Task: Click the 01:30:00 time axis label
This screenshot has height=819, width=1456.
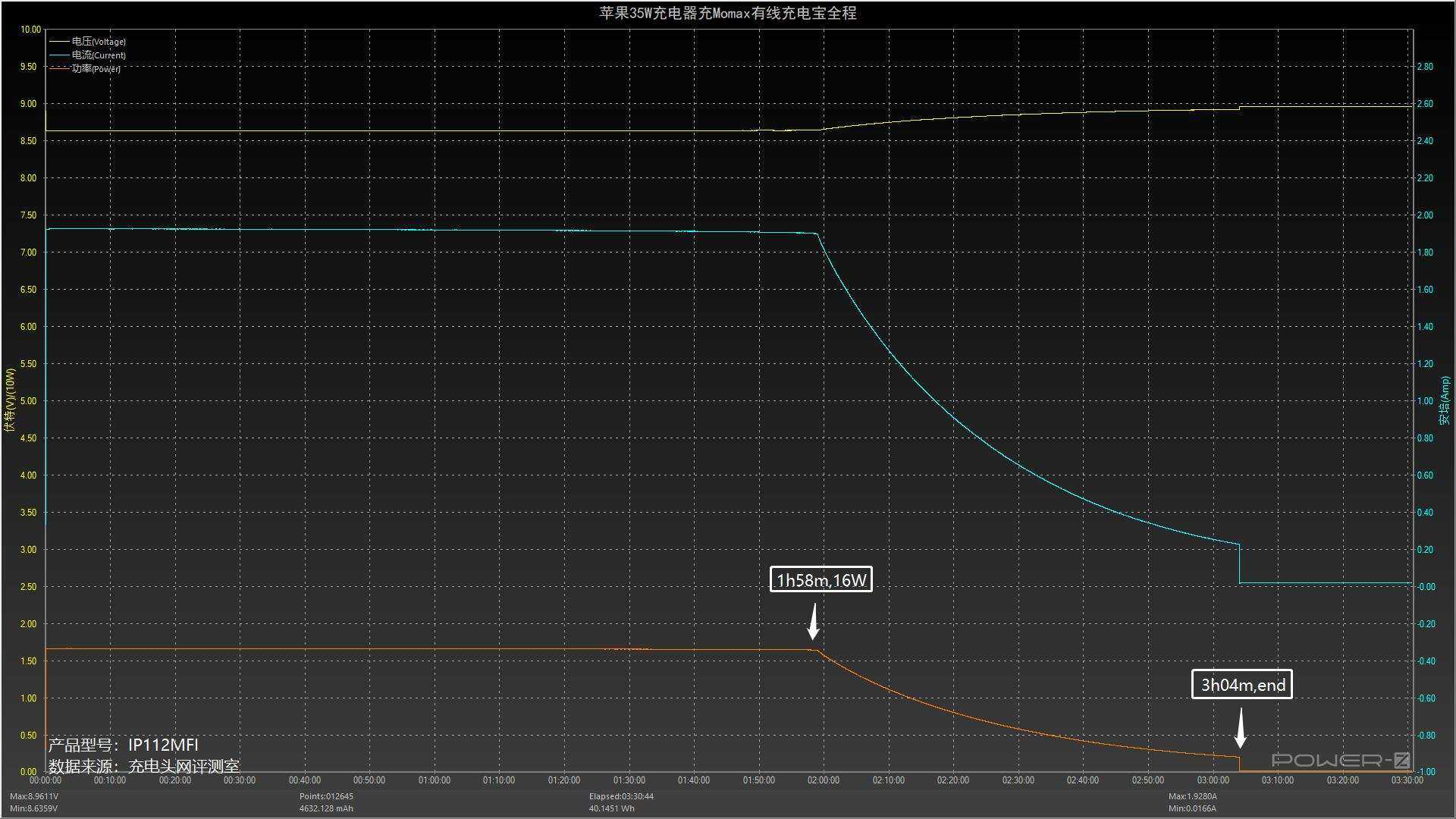Action: 629,780
